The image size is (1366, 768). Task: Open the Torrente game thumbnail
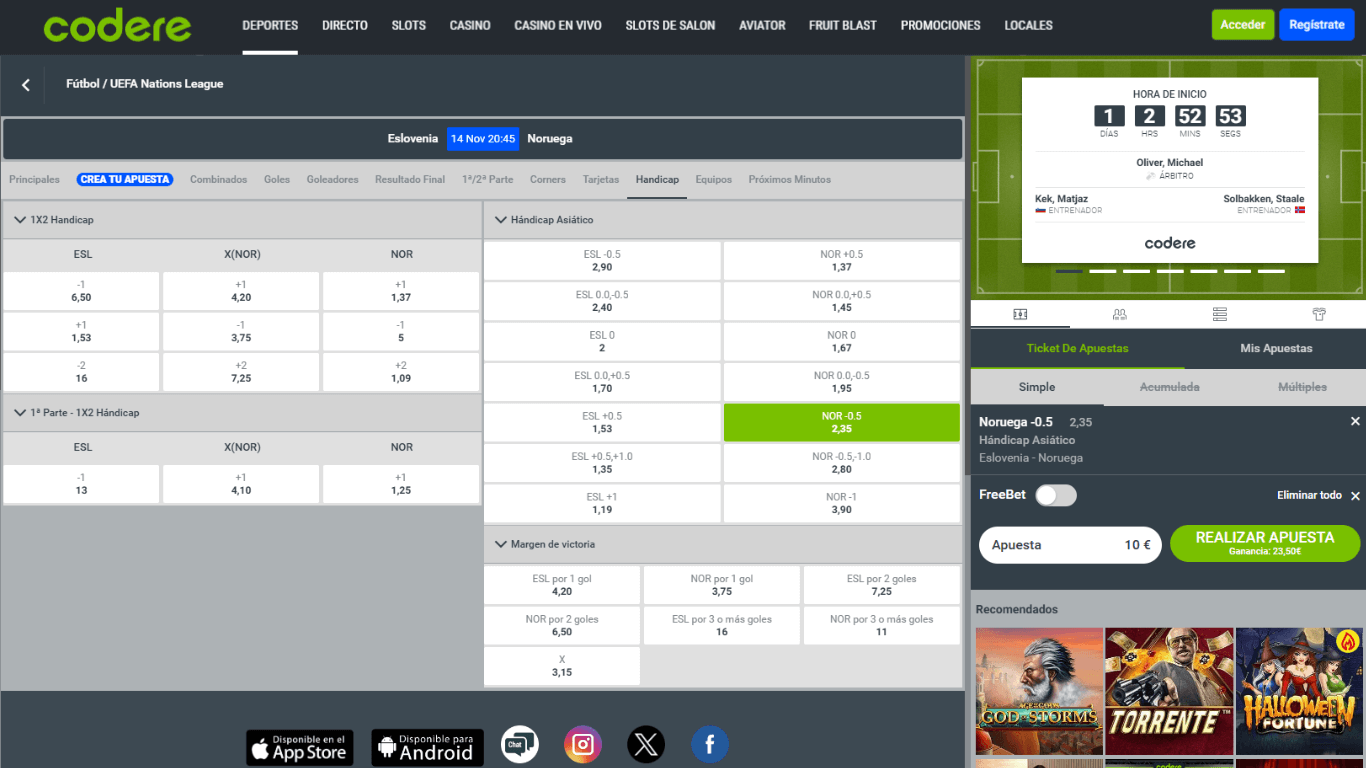pos(1169,691)
